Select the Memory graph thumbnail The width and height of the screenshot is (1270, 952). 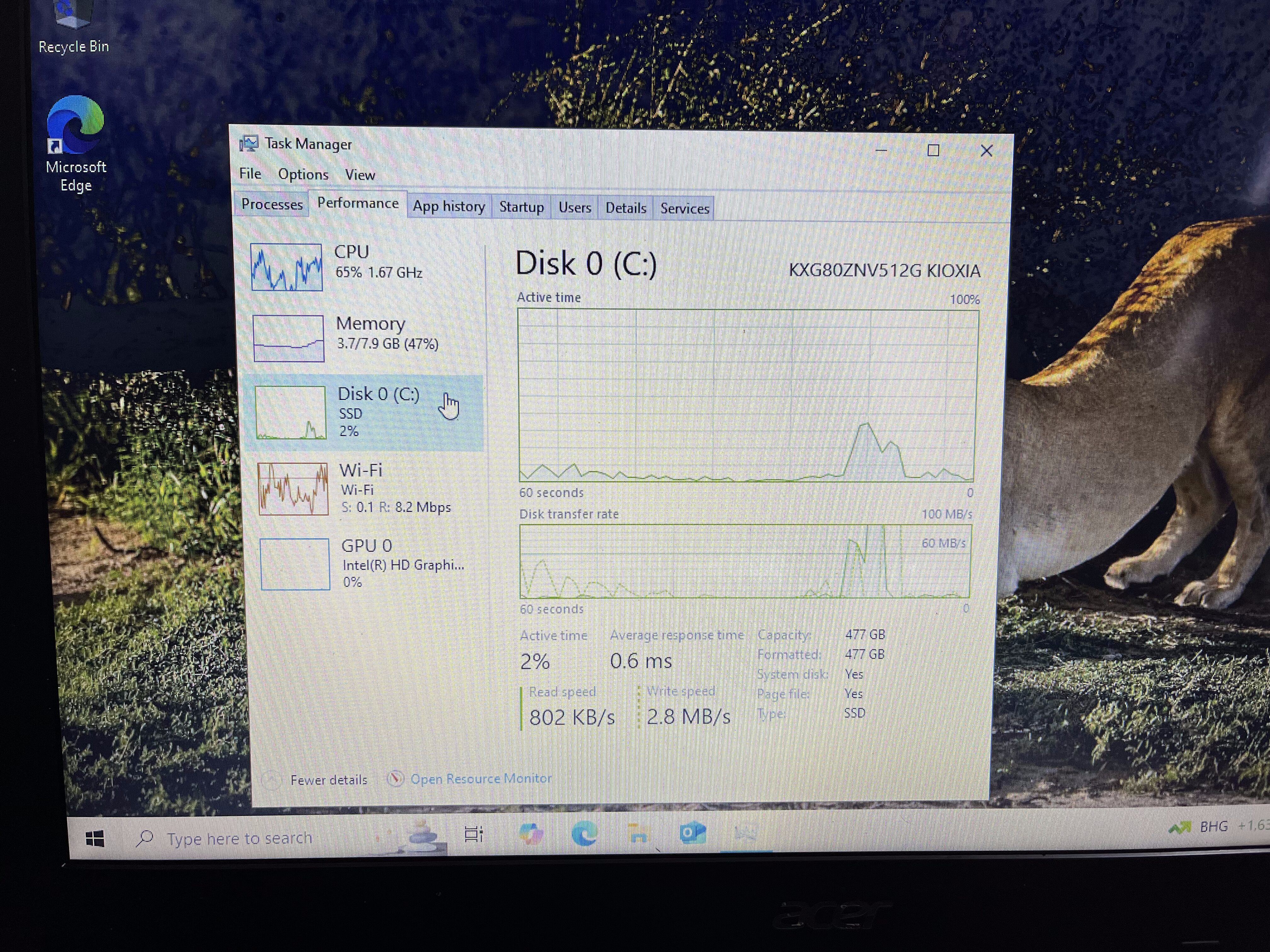288,338
